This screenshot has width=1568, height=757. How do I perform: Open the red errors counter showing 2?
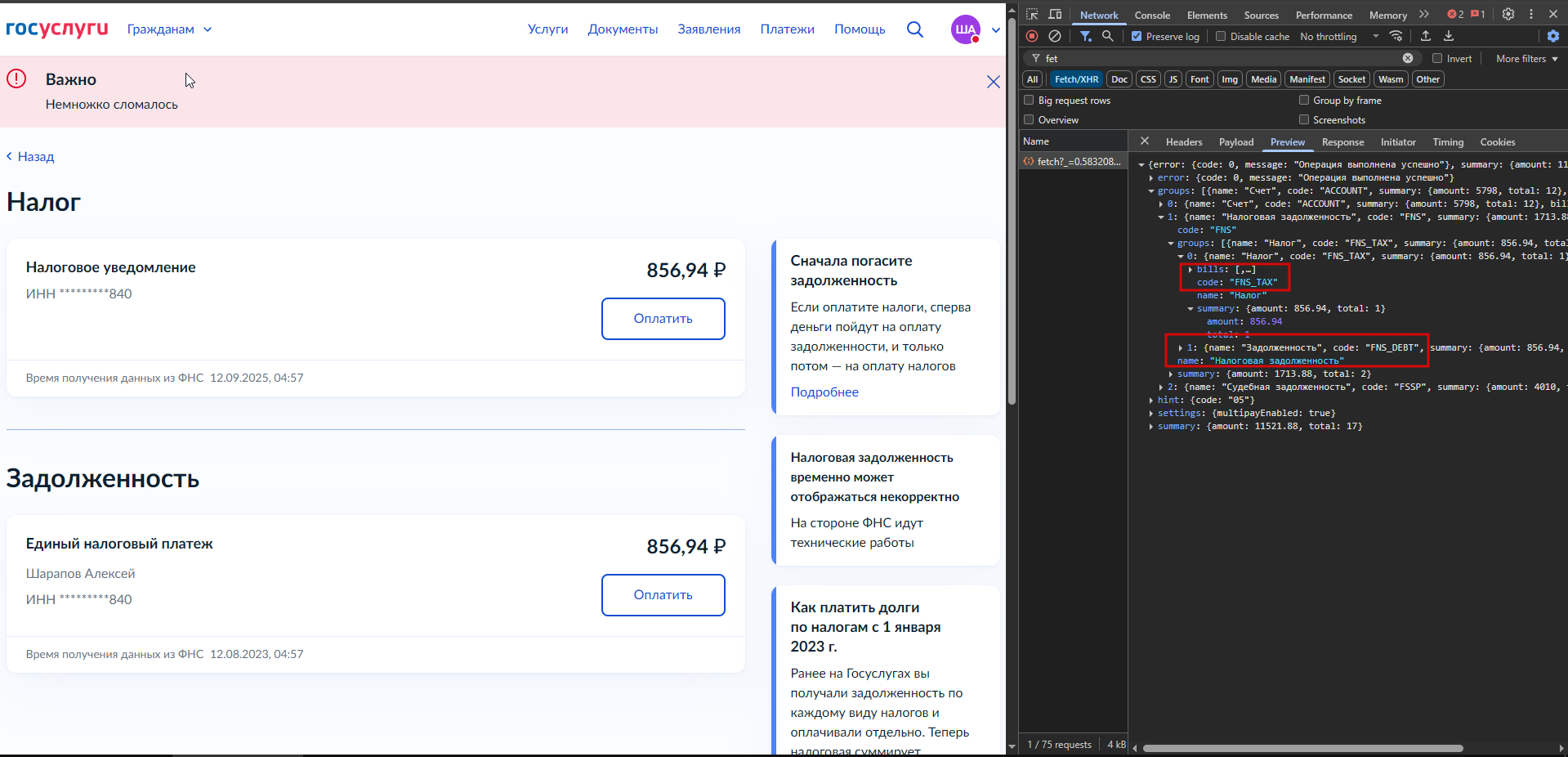1455,14
